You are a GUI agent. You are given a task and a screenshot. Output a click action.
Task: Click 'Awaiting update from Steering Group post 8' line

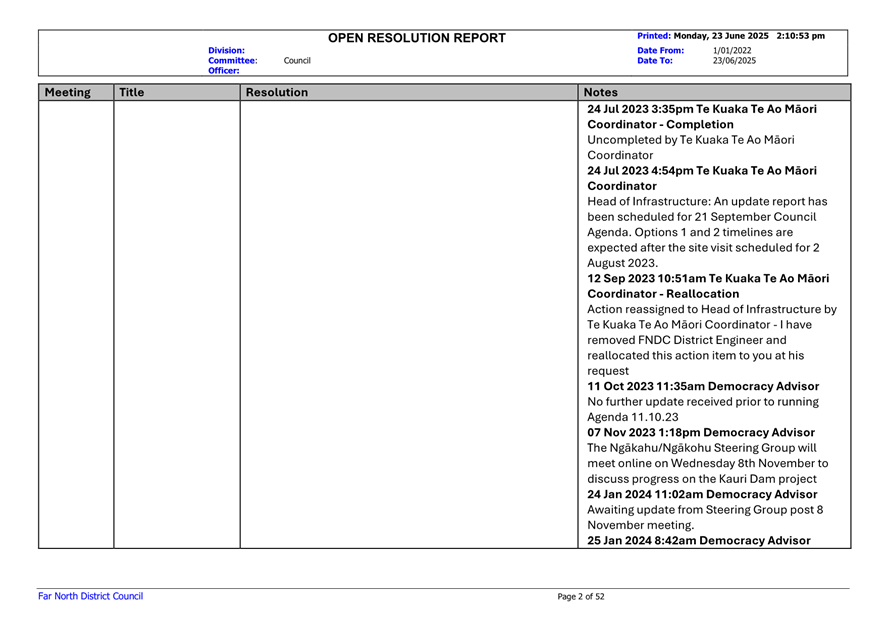[x=705, y=510]
